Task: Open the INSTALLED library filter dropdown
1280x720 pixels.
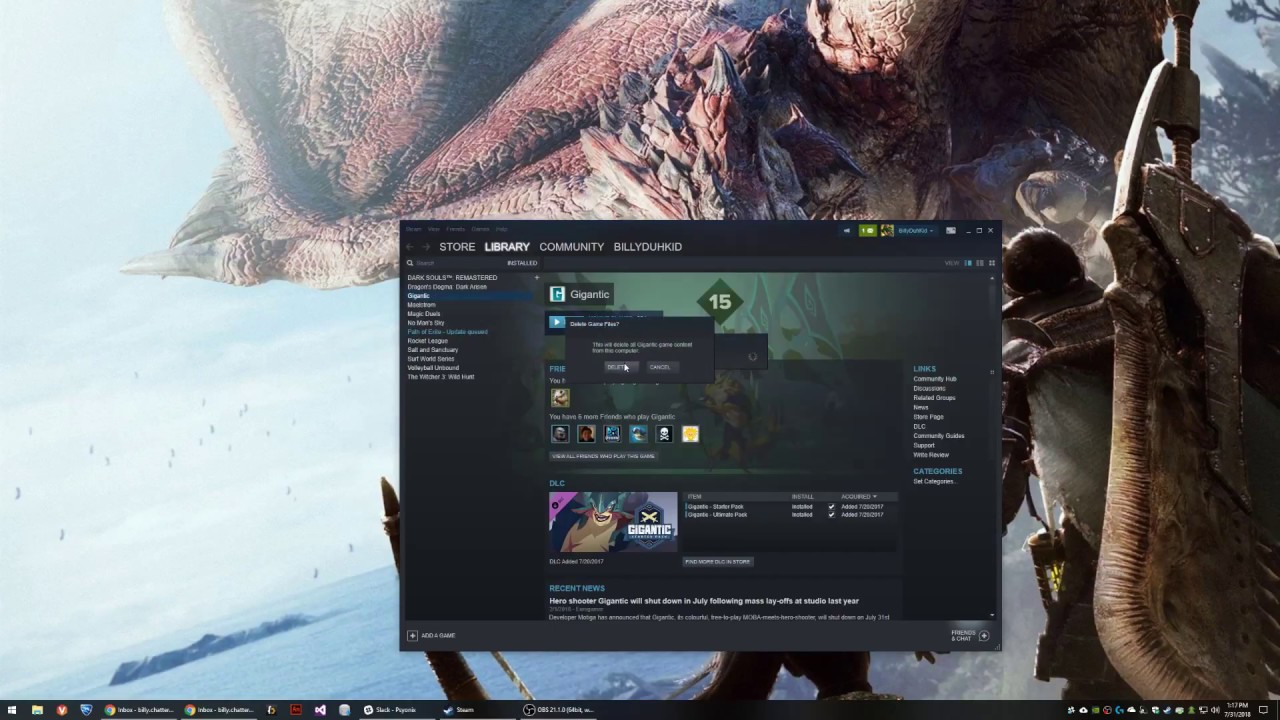Action: click(x=522, y=263)
